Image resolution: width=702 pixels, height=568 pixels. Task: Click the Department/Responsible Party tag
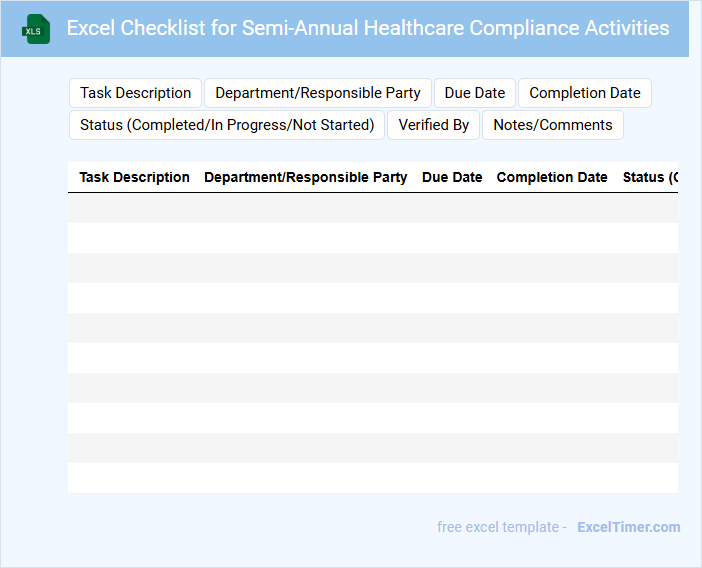(318, 93)
